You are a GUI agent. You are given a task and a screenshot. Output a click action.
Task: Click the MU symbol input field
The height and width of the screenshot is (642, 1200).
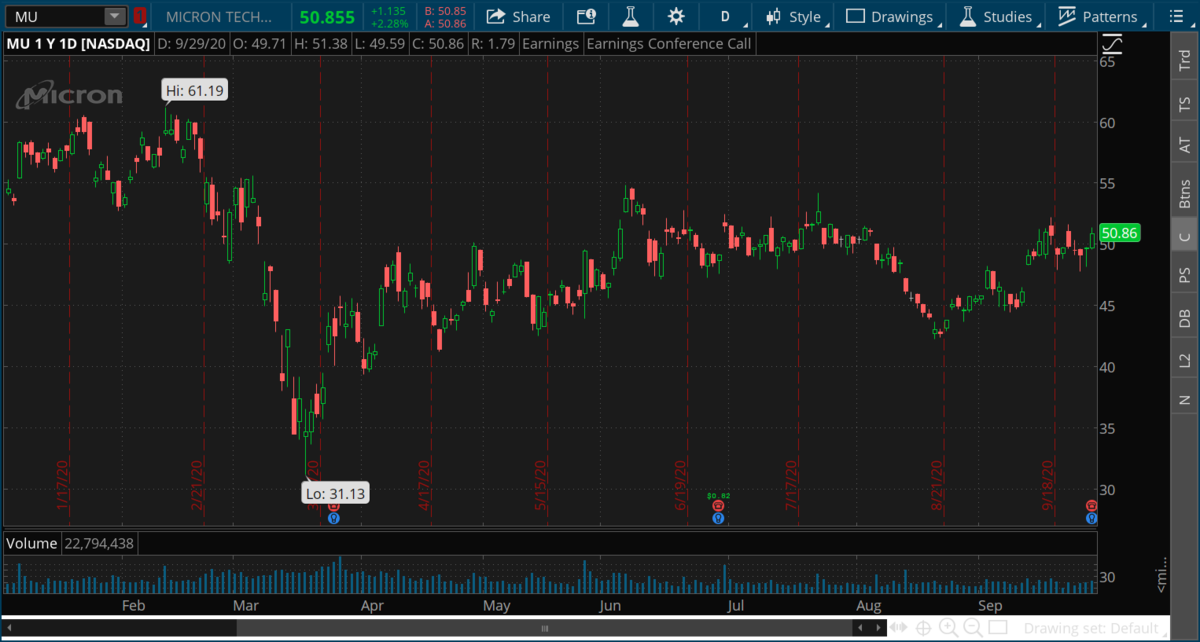coord(55,17)
